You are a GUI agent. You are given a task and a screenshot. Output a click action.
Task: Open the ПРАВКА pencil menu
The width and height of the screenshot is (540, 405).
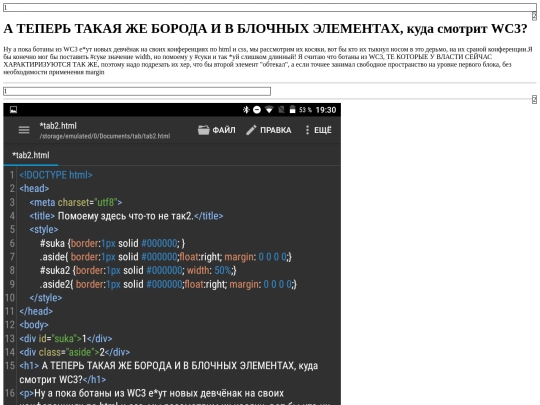(269, 130)
